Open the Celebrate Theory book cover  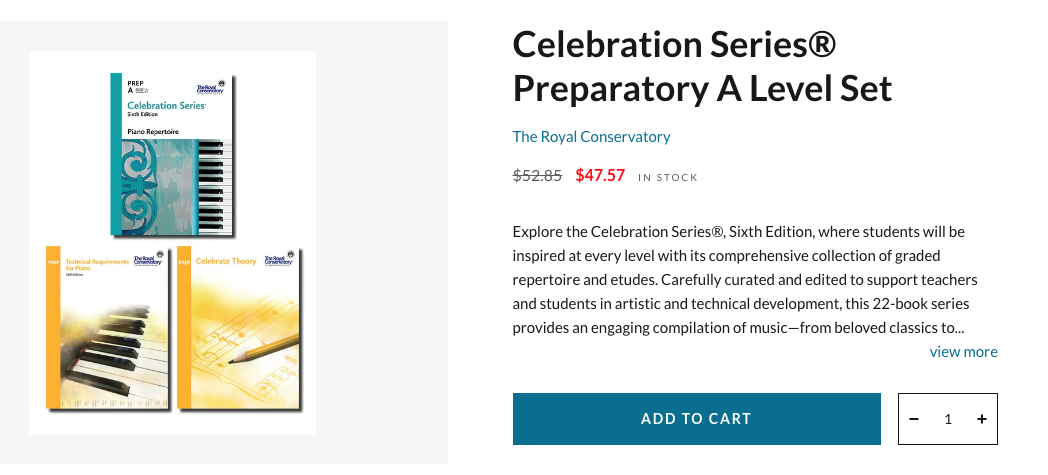point(239,327)
